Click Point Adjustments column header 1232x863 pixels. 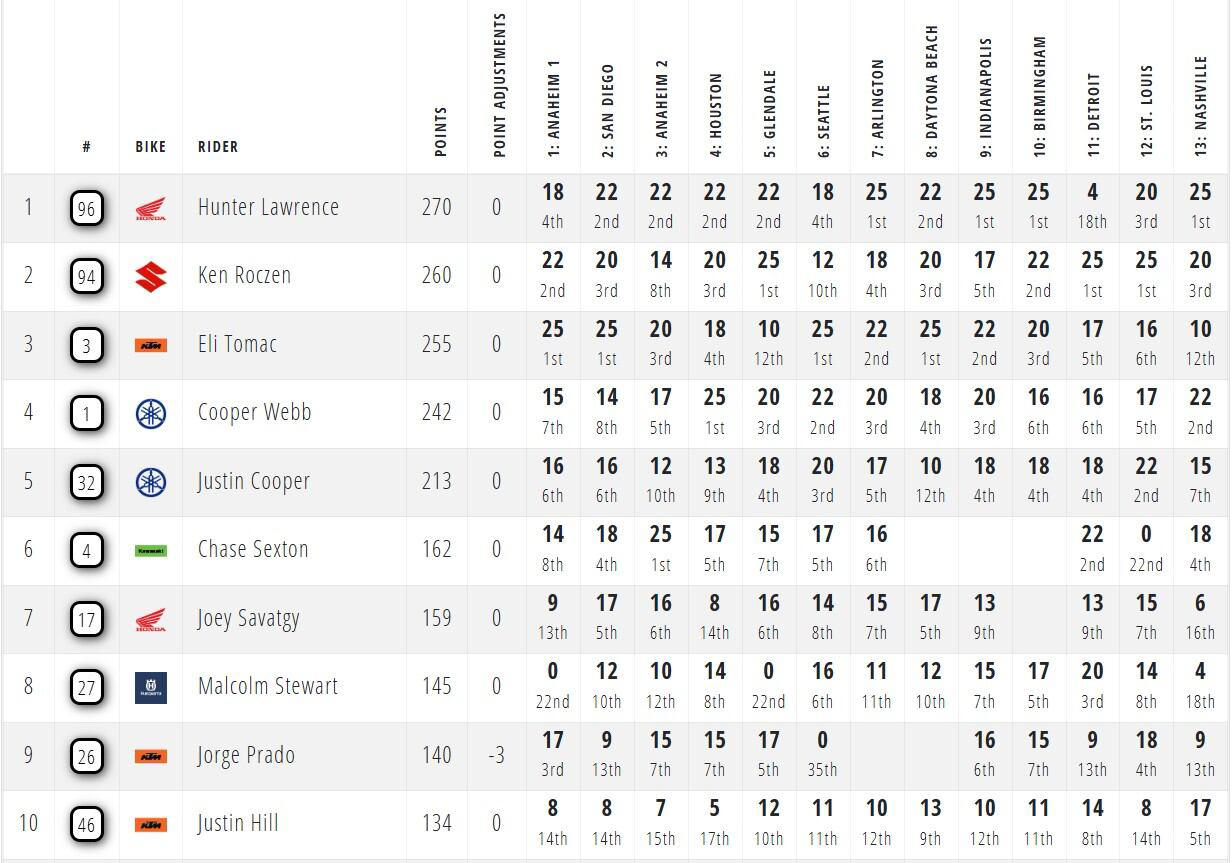(500, 86)
